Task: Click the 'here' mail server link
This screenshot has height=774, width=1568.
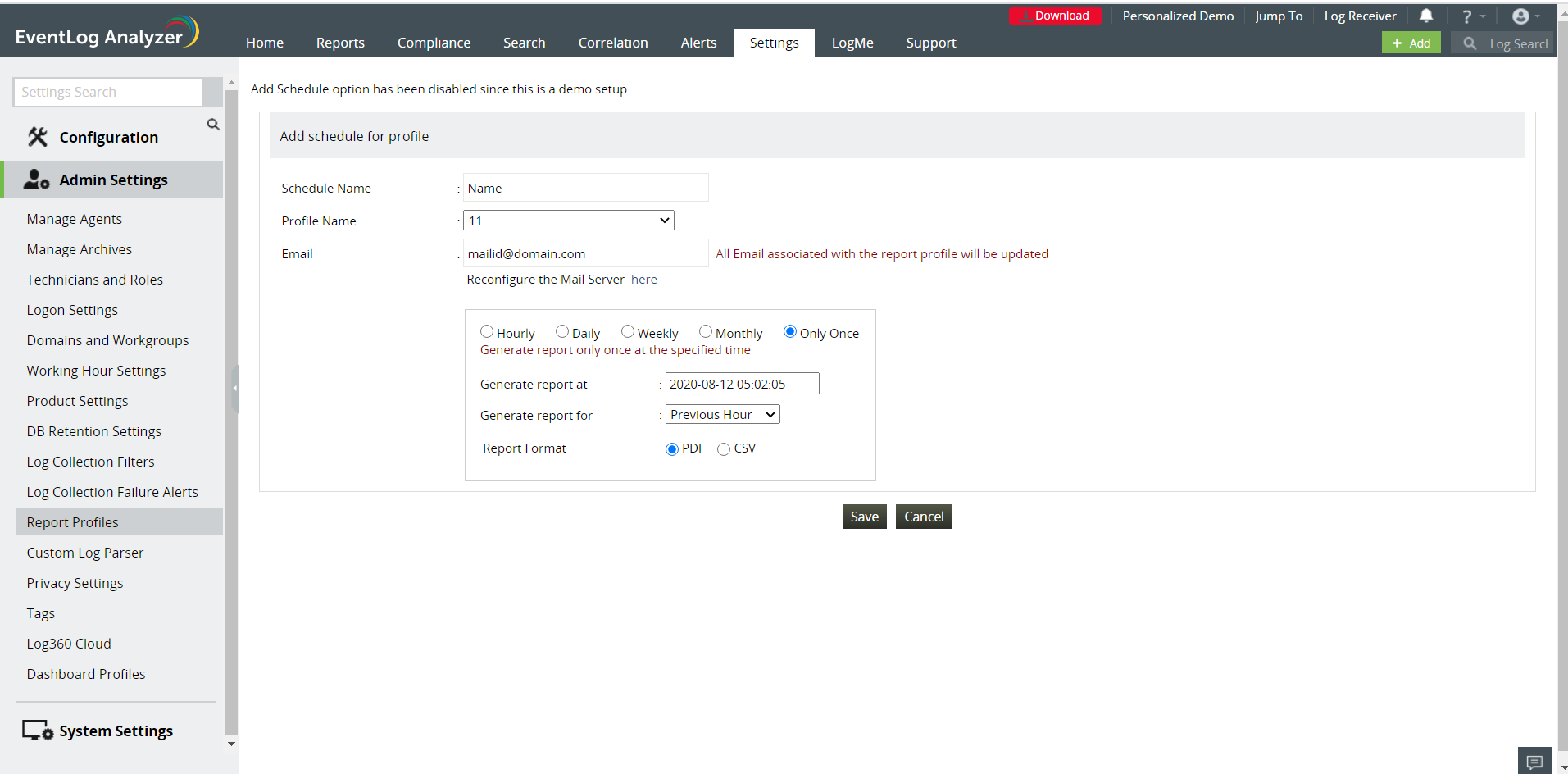Action: [644, 280]
